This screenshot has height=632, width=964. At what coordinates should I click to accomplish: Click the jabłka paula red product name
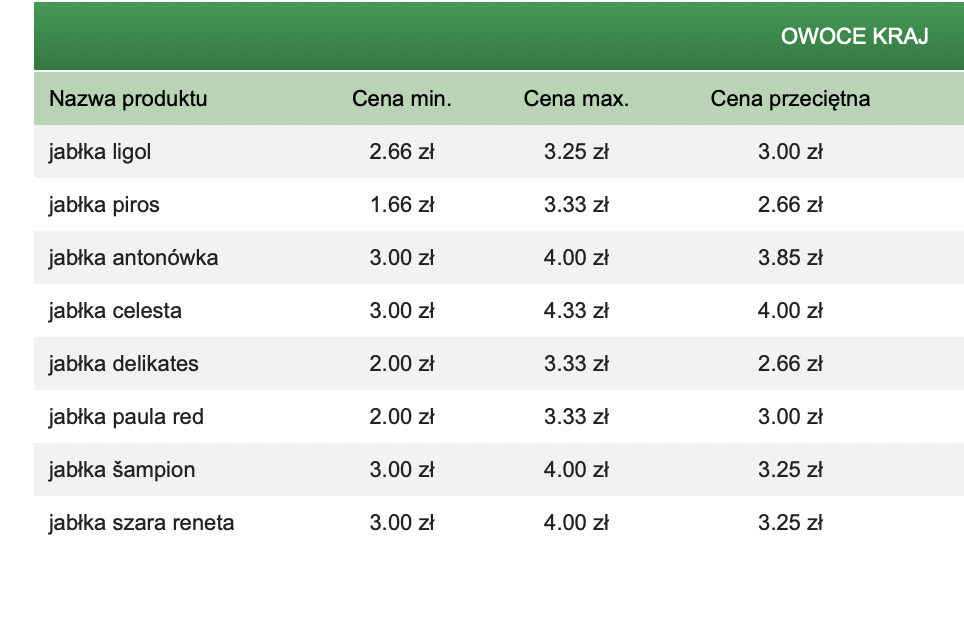[x=126, y=416]
